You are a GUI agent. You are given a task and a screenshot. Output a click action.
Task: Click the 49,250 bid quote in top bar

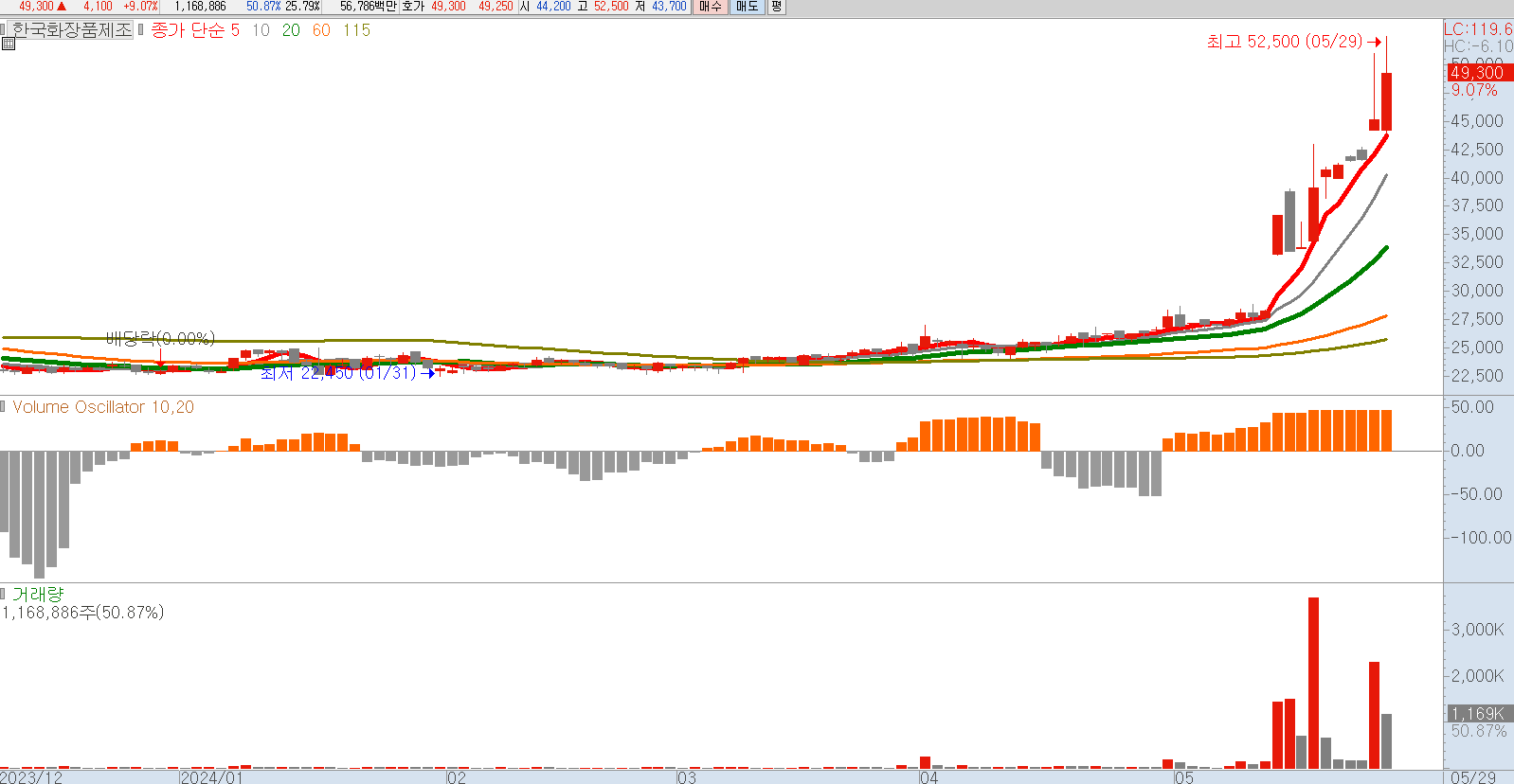click(496, 7)
